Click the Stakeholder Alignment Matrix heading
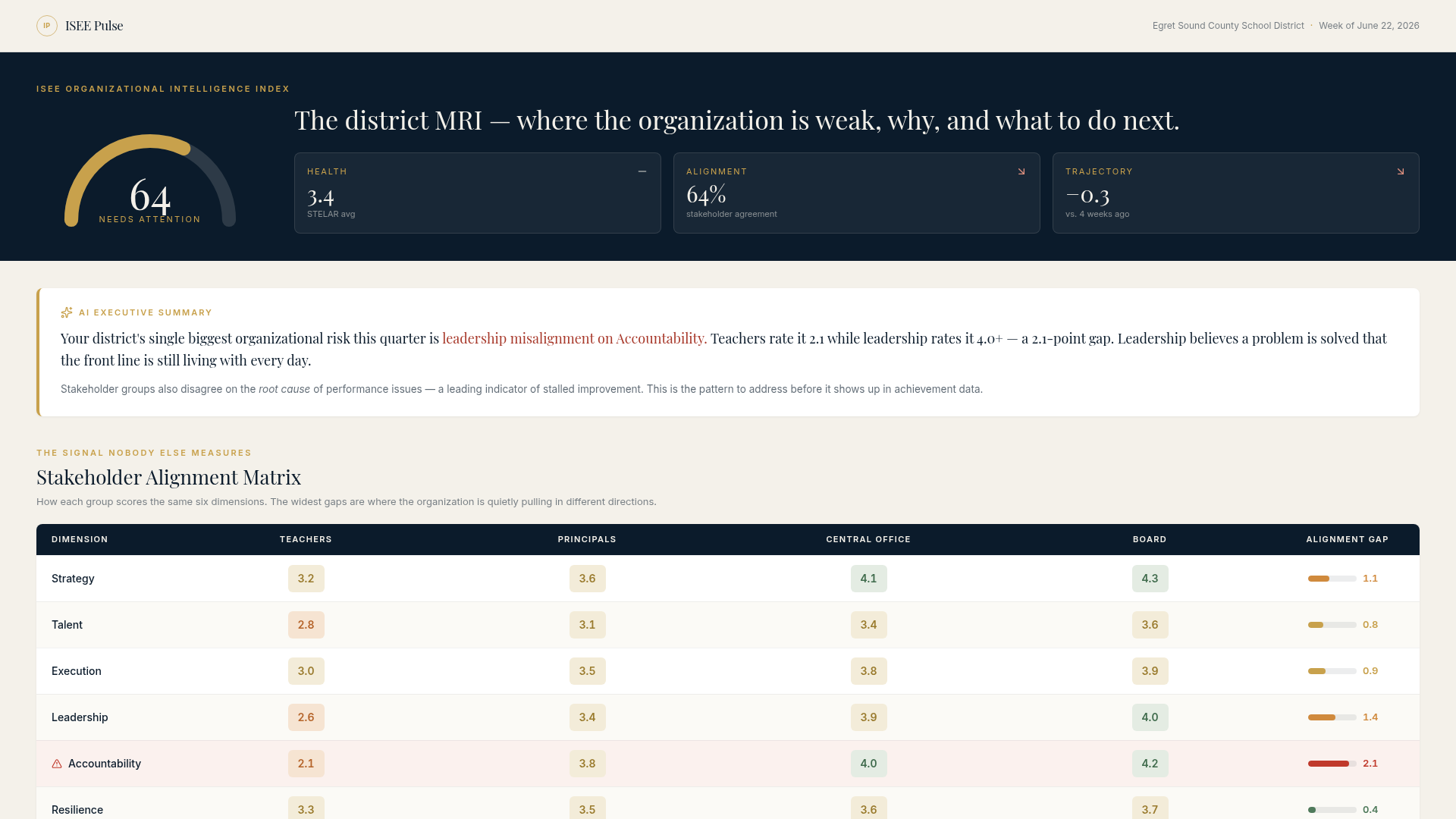The height and width of the screenshot is (819, 1456). click(168, 477)
